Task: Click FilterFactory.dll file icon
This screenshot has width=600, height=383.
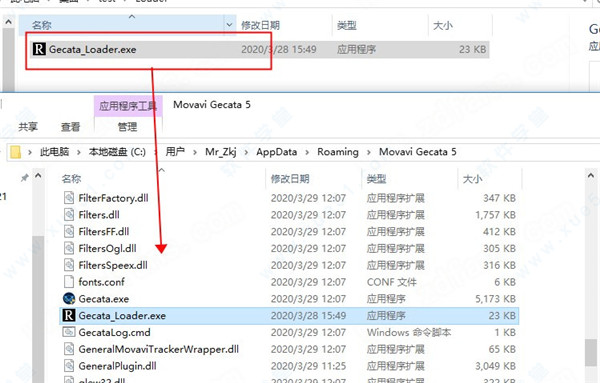Action: tap(69, 198)
